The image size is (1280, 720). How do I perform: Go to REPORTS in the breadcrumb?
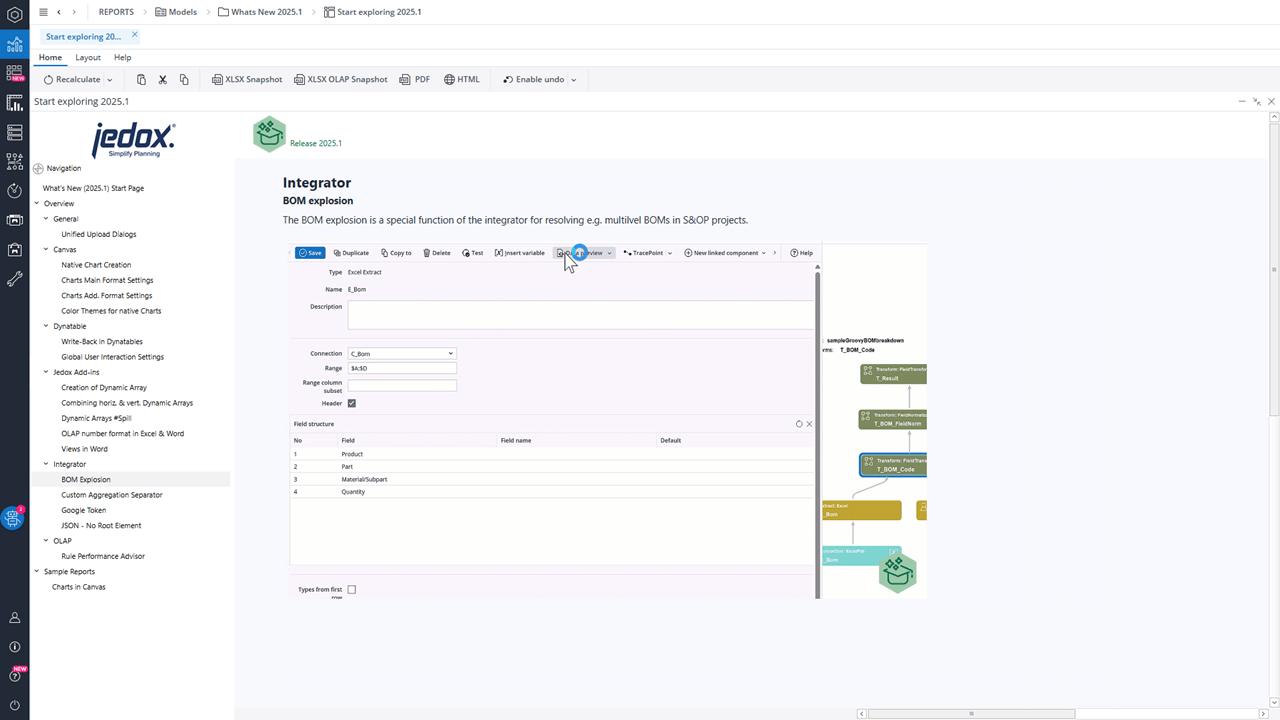pyautogui.click(x=116, y=12)
